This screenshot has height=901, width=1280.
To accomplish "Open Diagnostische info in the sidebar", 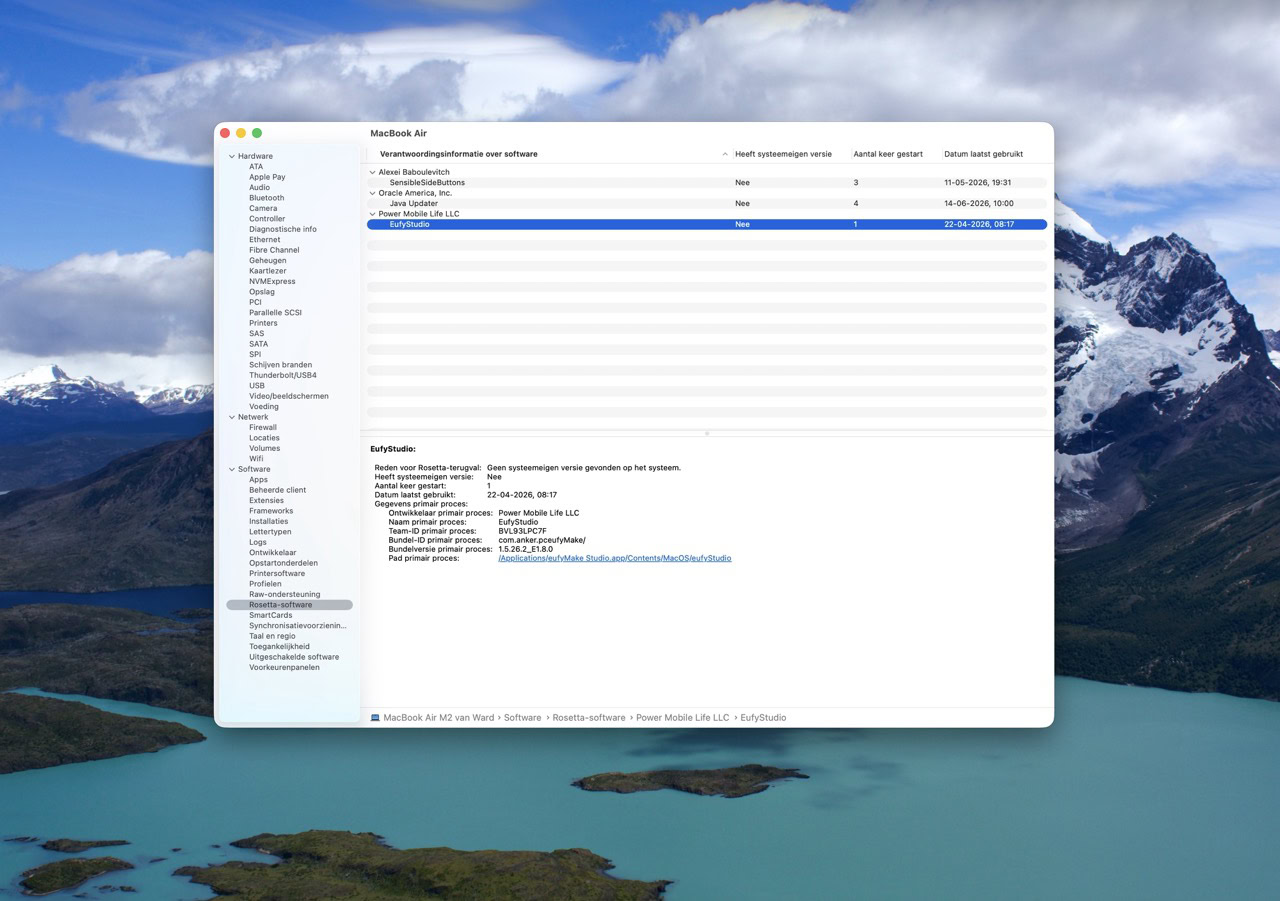I will click(x=283, y=229).
